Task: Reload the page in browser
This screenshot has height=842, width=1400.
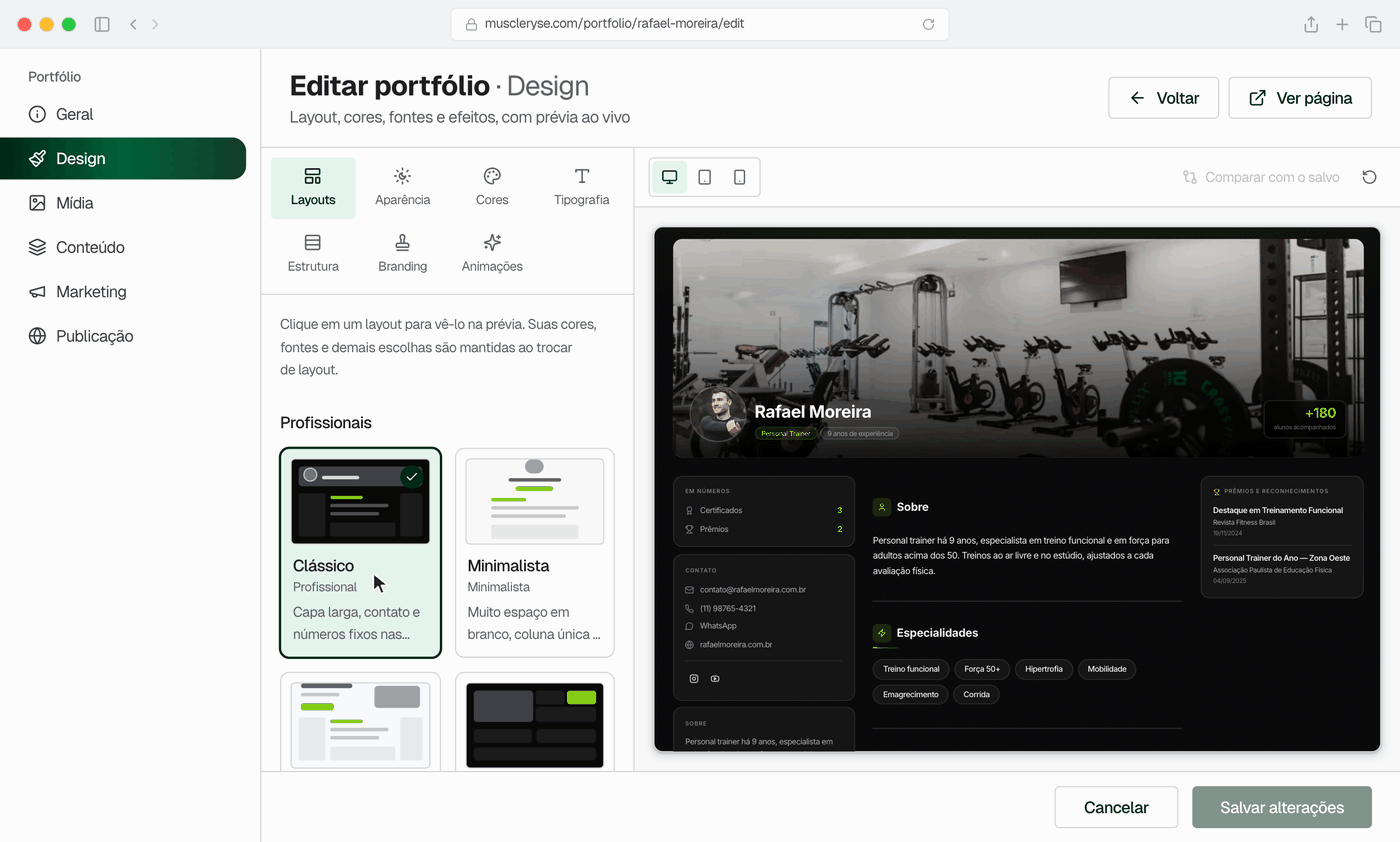Action: pos(928,24)
